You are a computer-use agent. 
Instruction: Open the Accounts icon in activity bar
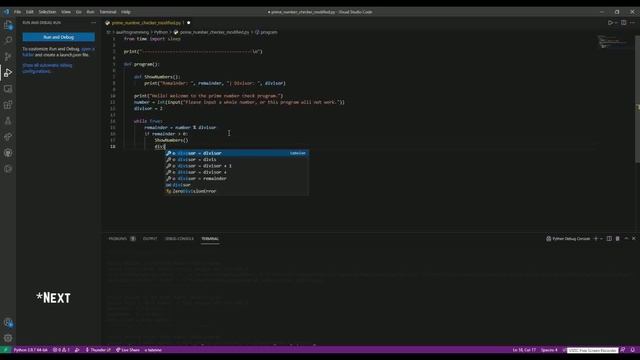pyautogui.click(x=8, y=322)
